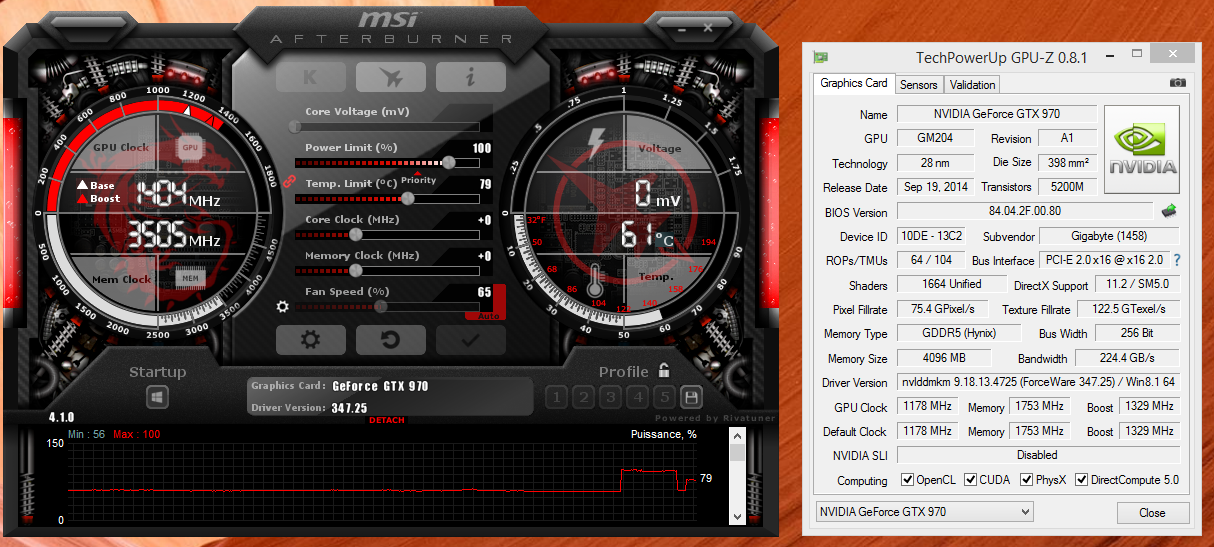The image size is (1214, 547).
Task: Select profile slot 5
Action: point(665,397)
